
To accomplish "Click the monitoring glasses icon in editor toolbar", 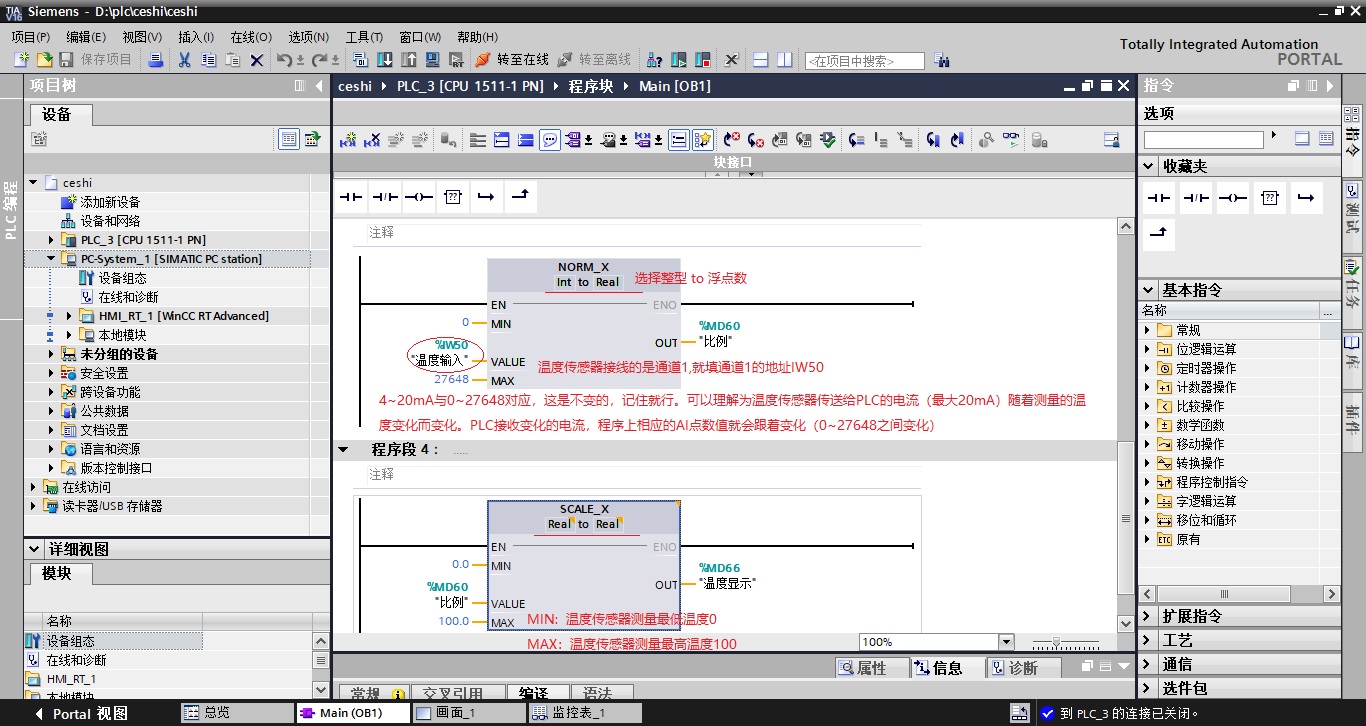I will pyautogui.click(x=1012, y=140).
